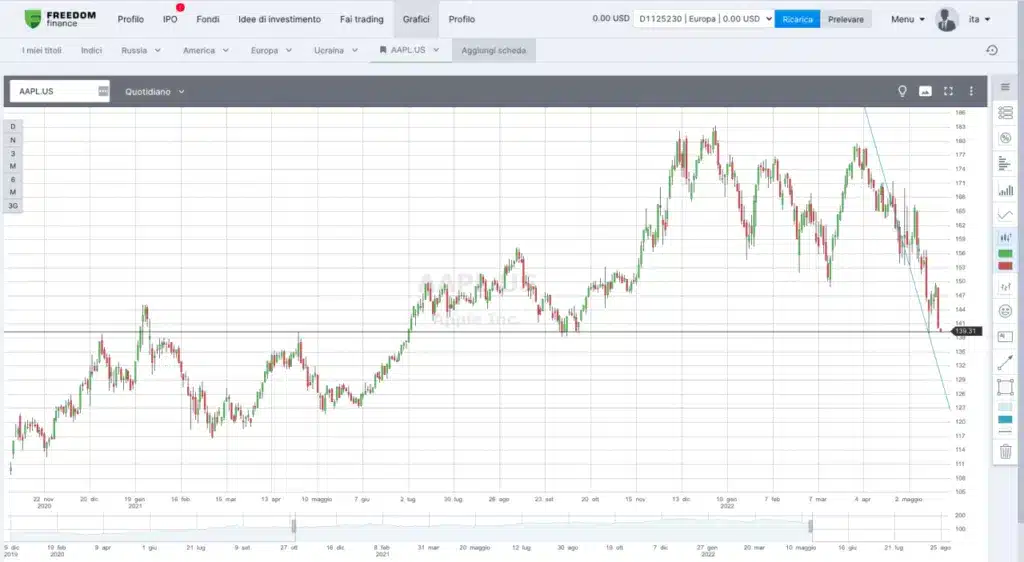Click the Aggiungi scheda button
This screenshot has height=562, width=1024.
494,50
